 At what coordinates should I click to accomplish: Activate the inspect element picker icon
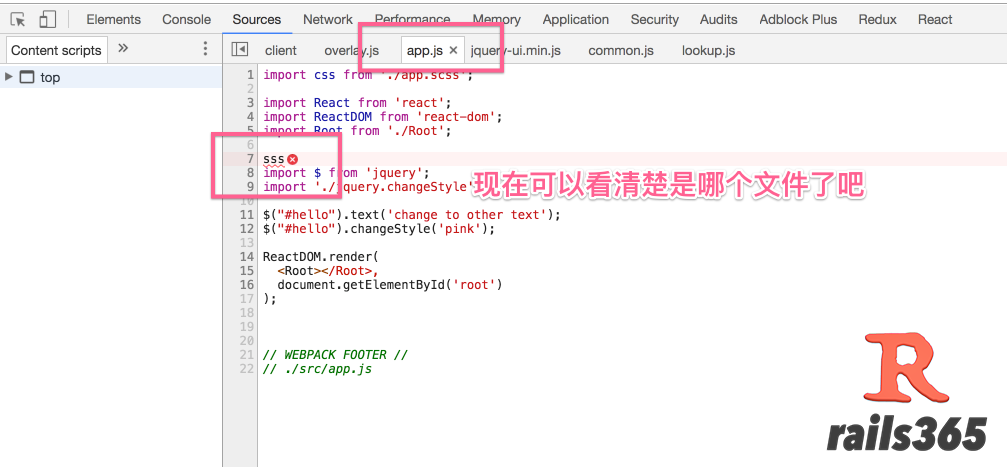18,19
